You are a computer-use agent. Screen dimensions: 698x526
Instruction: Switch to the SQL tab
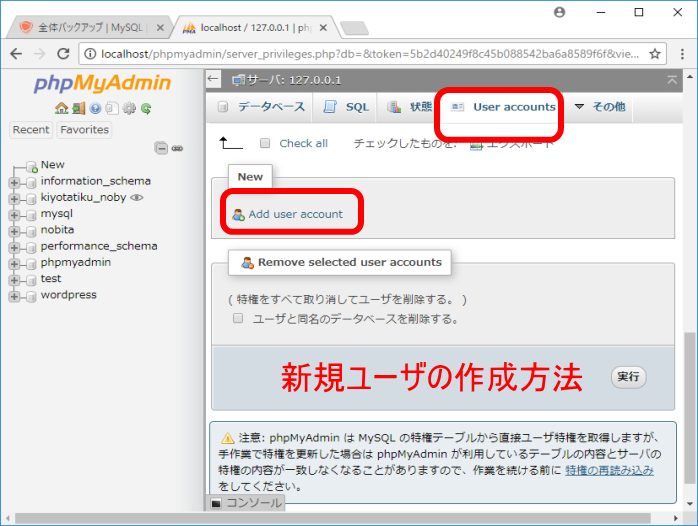click(346, 107)
